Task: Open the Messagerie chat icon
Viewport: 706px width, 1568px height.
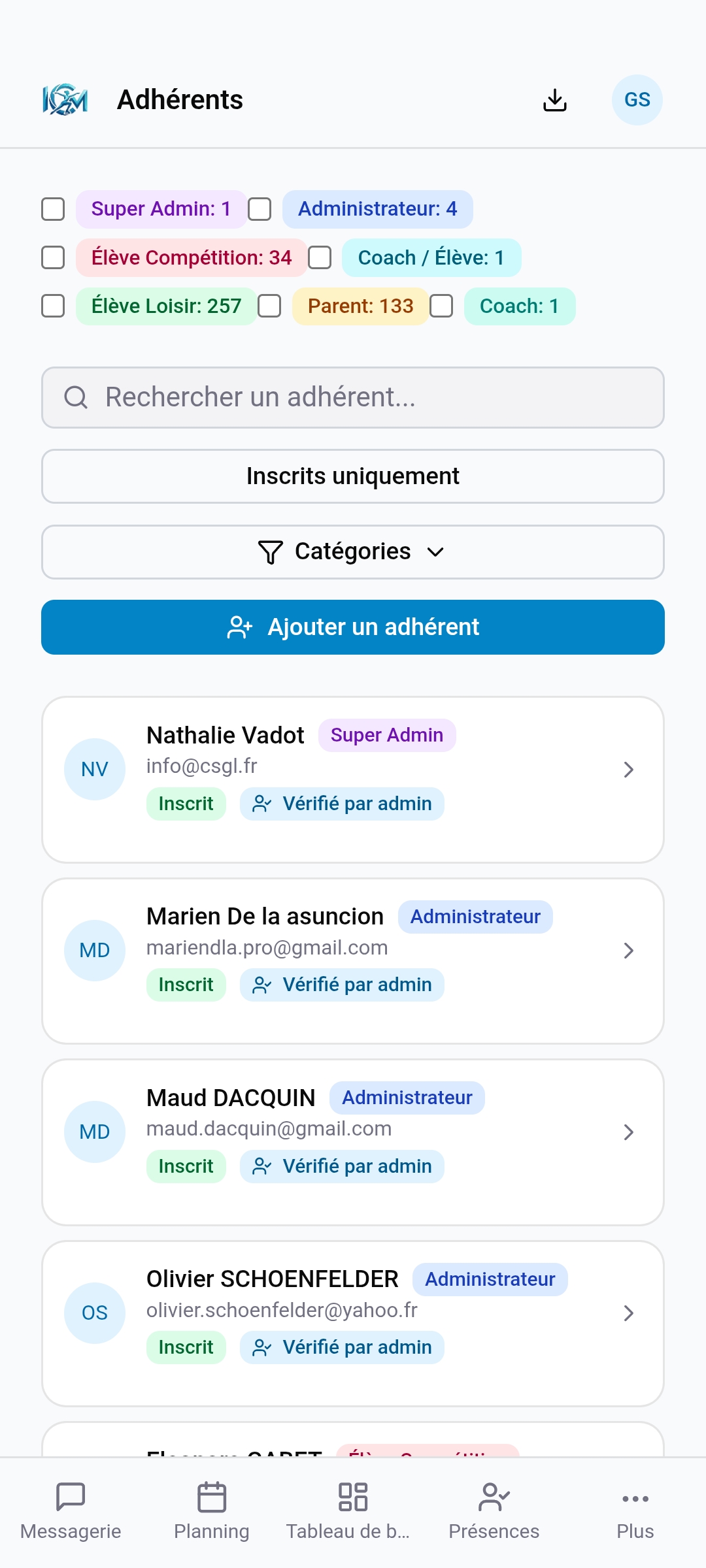Action: 71,1497
